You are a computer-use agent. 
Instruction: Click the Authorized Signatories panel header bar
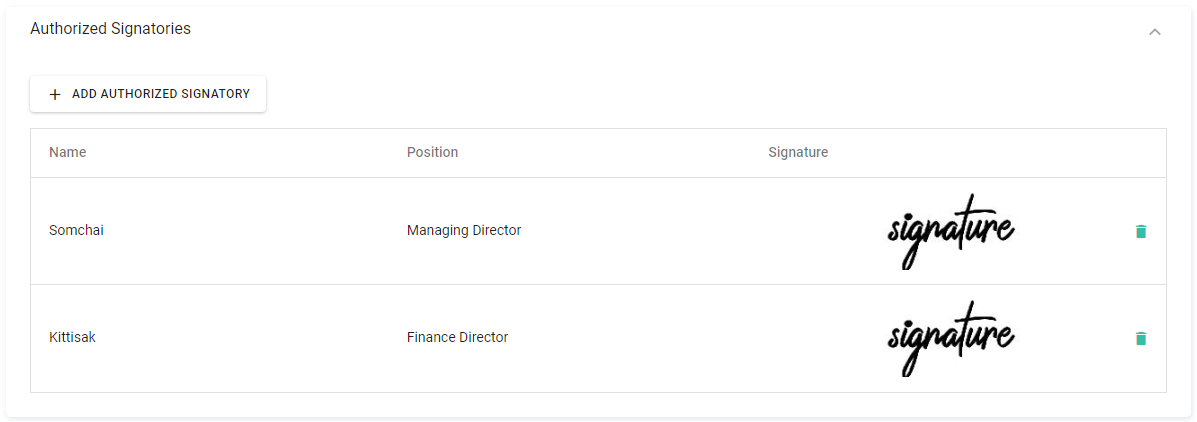pos(600,29)
